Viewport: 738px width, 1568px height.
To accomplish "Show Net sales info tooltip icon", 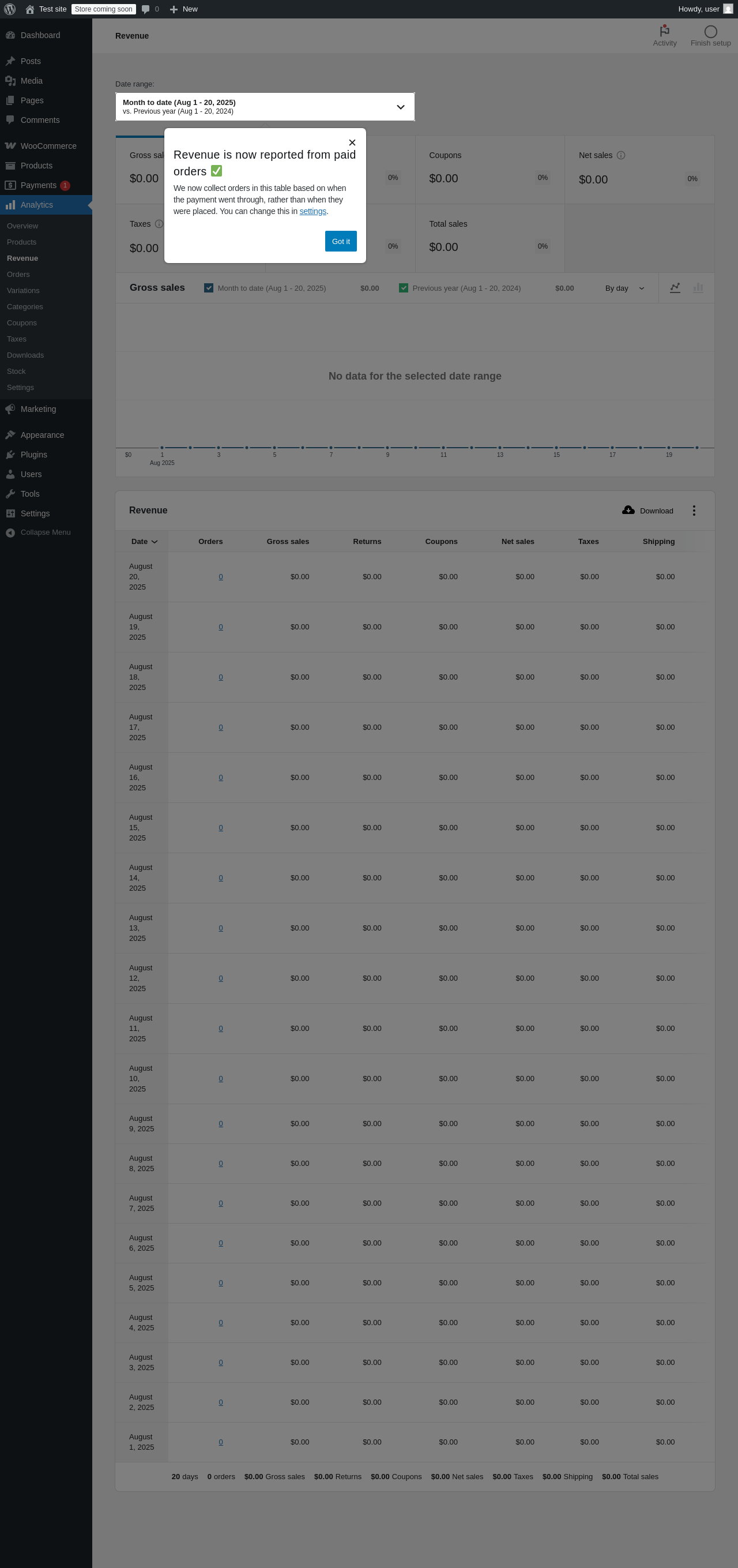I will click(620, 155).
